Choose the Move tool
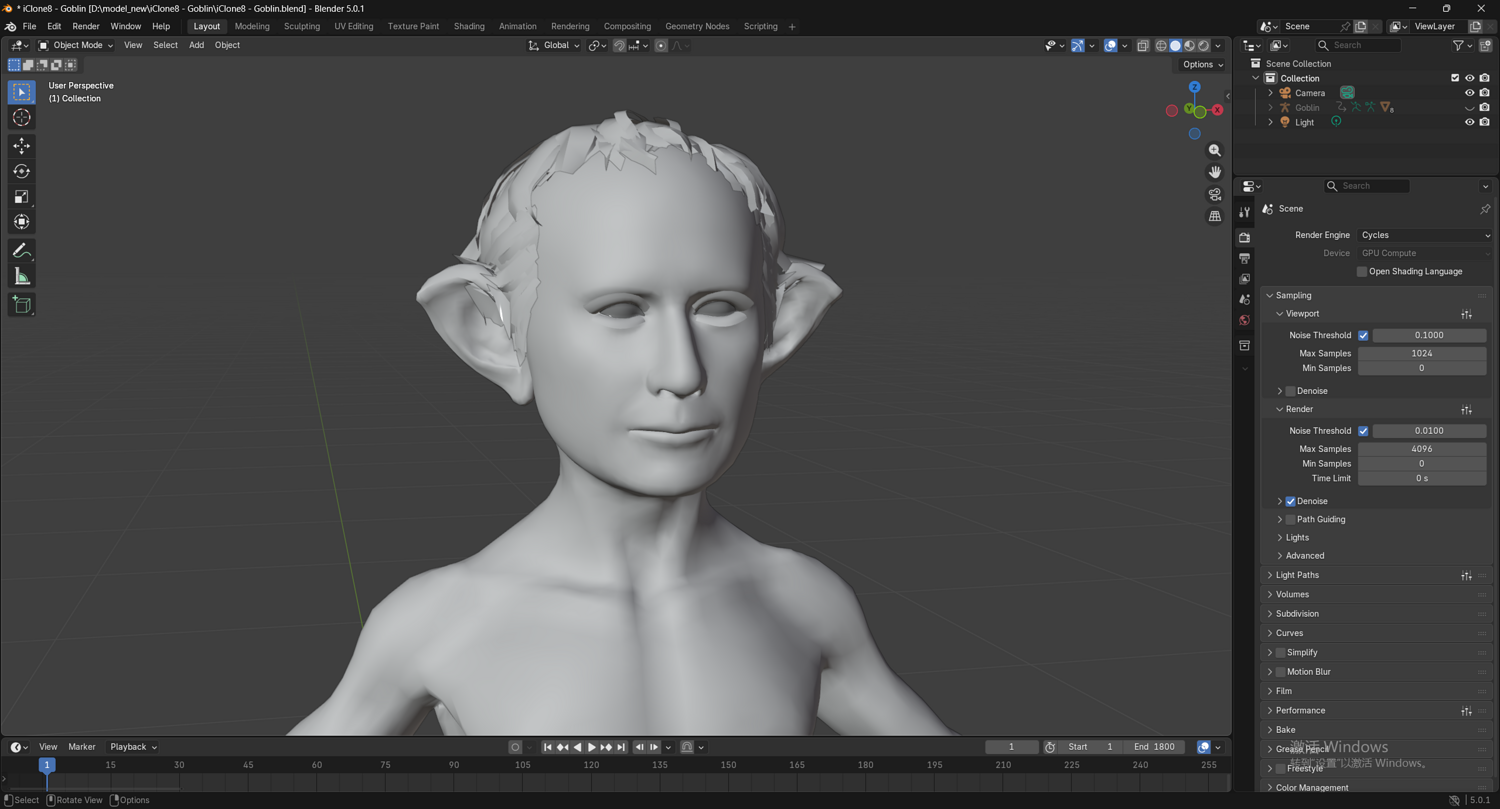The width and height of the screenshot is (1500, 809). tap(21, 146)
